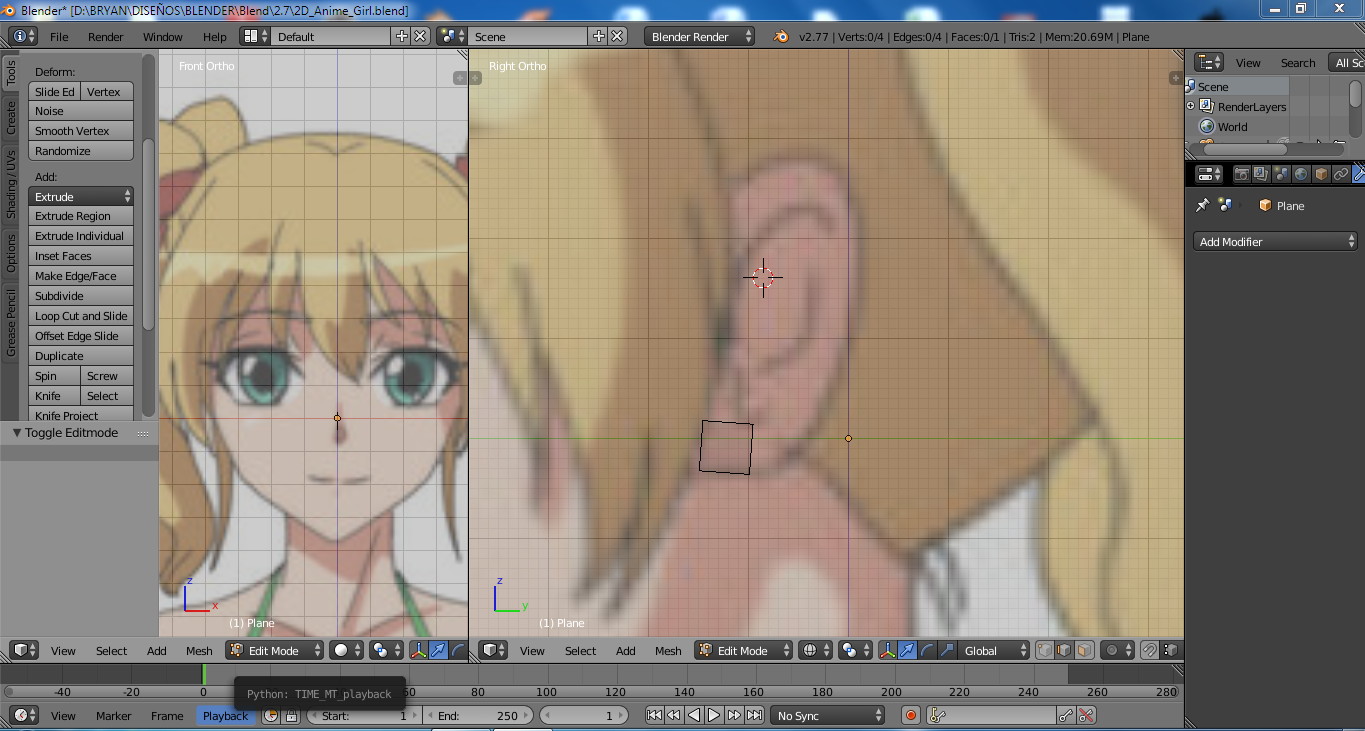
Task: Click the Subdivide button
Action: point(81,296)
